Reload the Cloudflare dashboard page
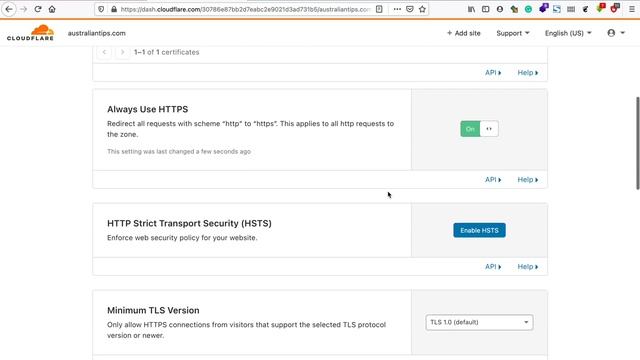Image resolution: width=640 pixels, height=360 pixels. point(38,9)
